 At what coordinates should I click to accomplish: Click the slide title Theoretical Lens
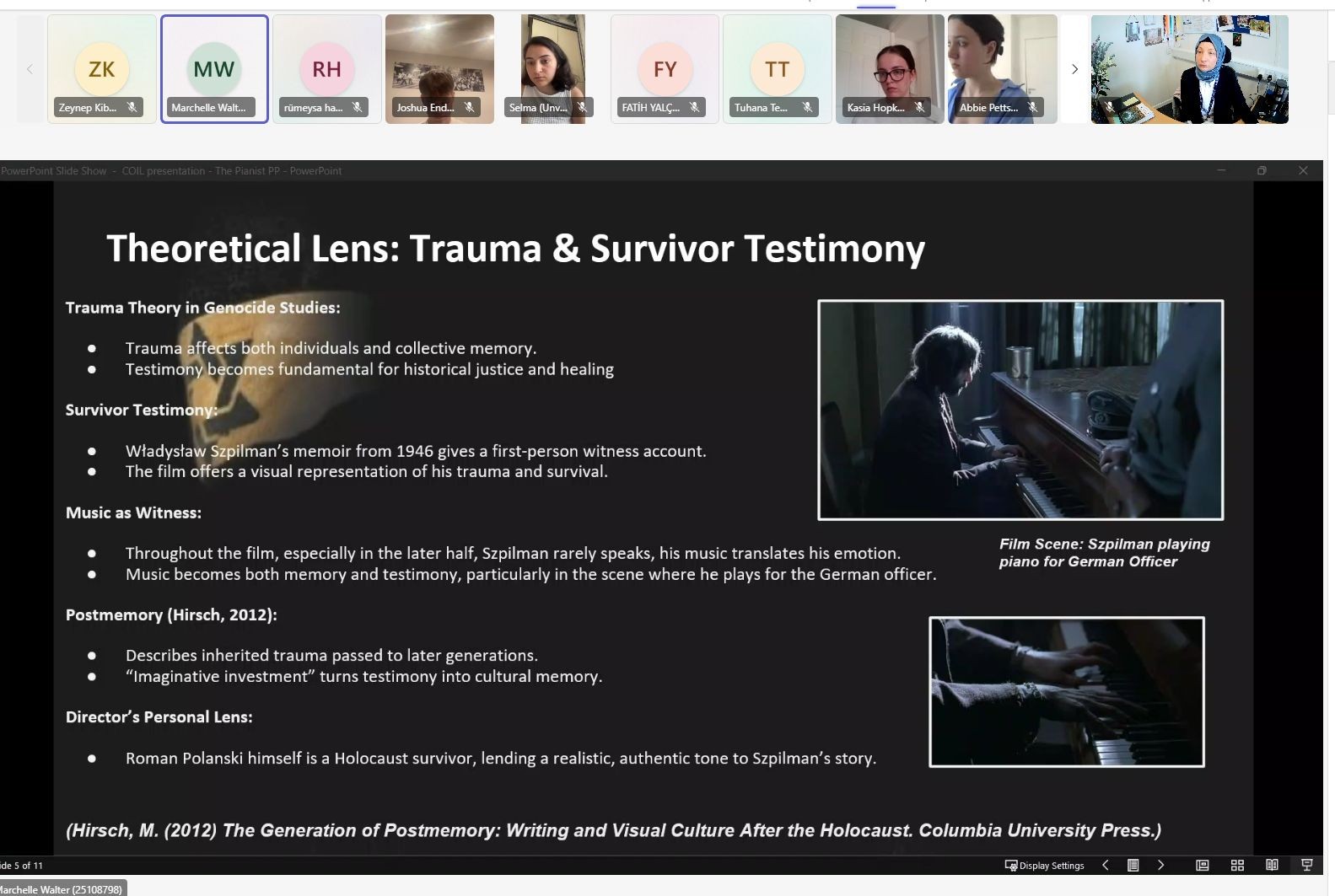coord(515,248)
